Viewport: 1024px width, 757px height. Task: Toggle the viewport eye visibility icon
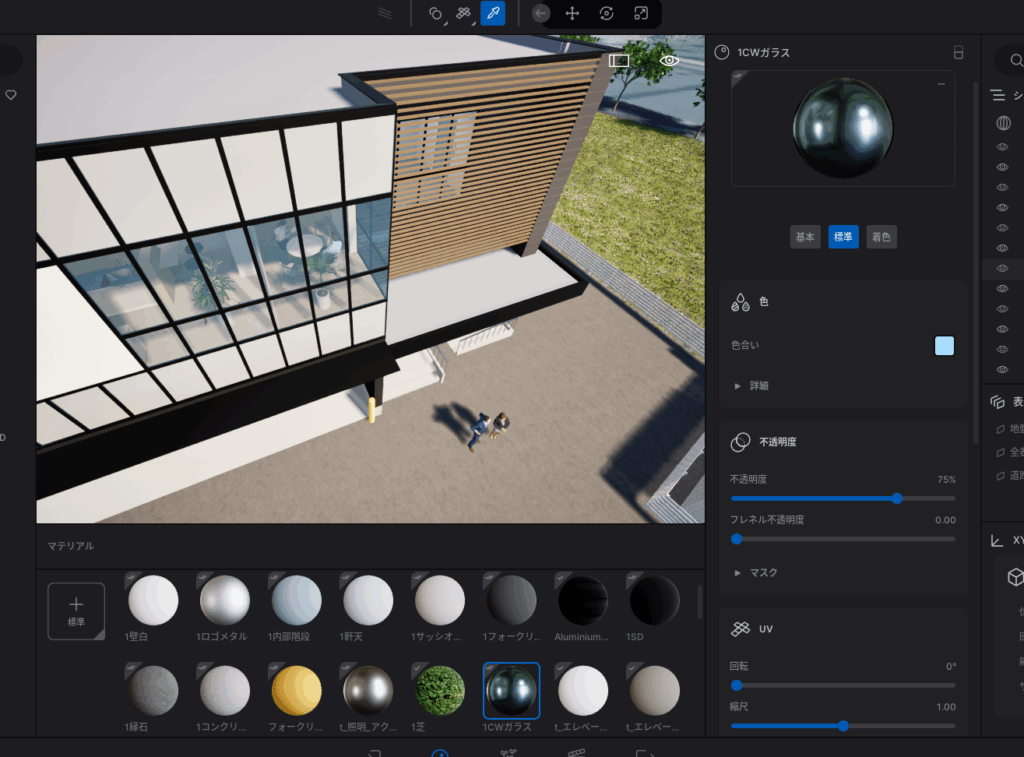click(x=669, y=60)
